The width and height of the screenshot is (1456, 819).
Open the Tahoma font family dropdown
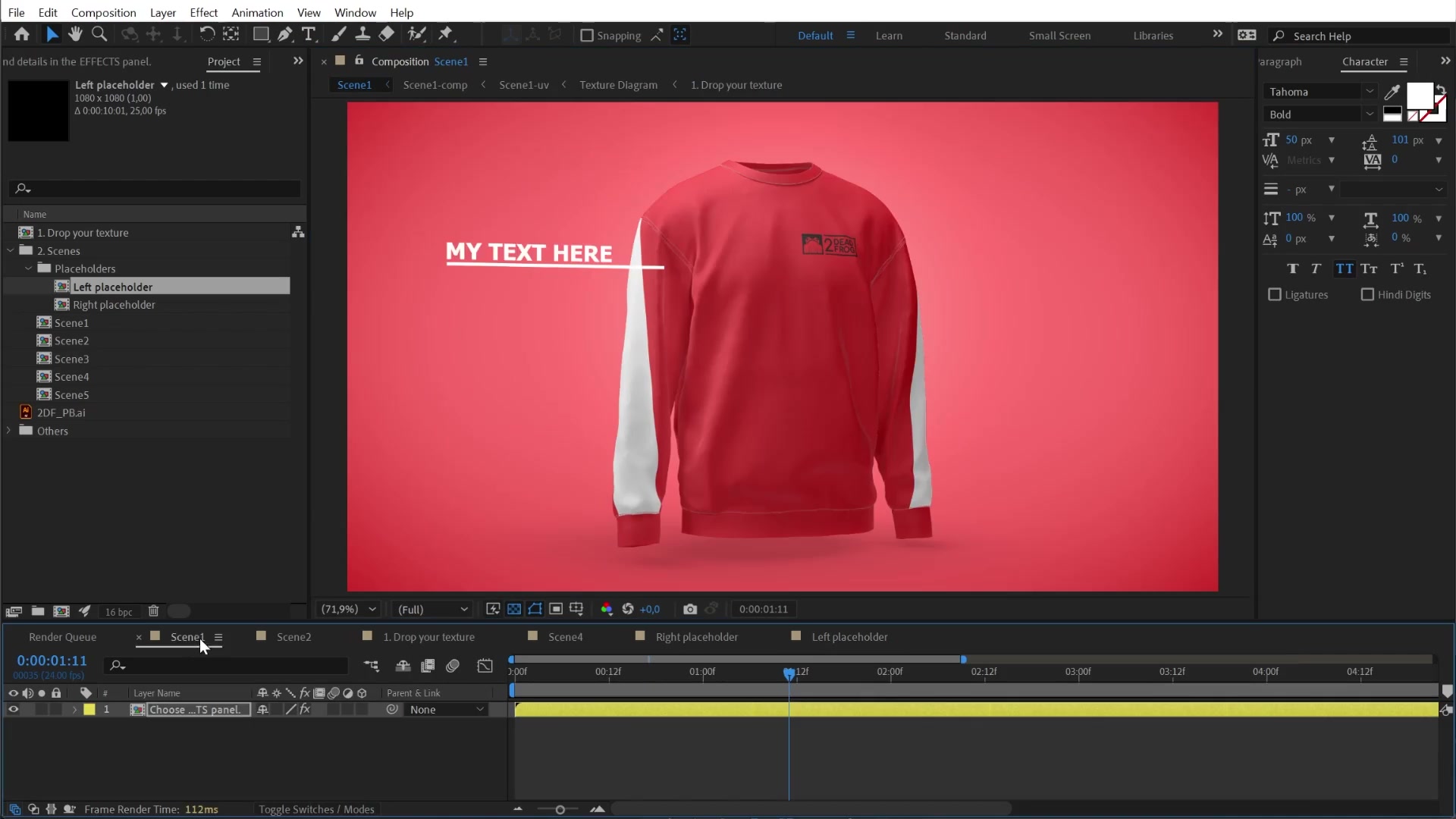click(x=1321, y=92)
